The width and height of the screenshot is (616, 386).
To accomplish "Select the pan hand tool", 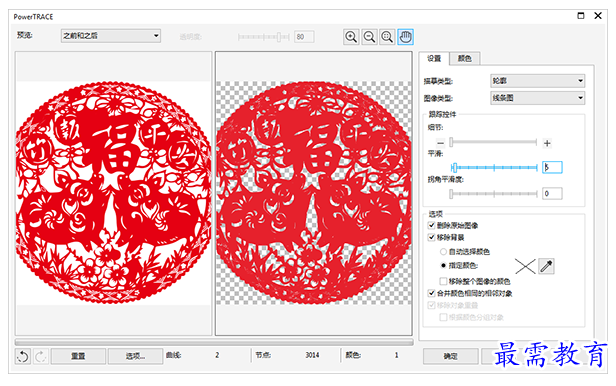I will (405, 37).
